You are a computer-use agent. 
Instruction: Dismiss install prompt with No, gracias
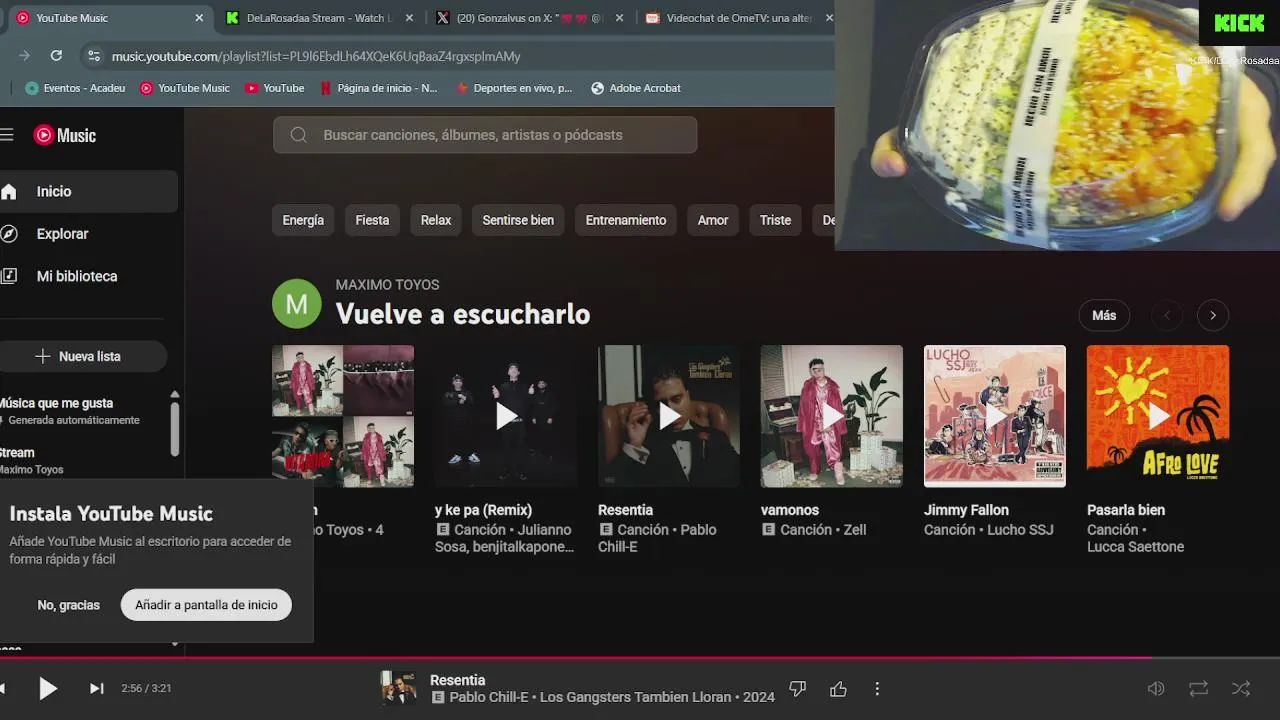click(69, 605)
